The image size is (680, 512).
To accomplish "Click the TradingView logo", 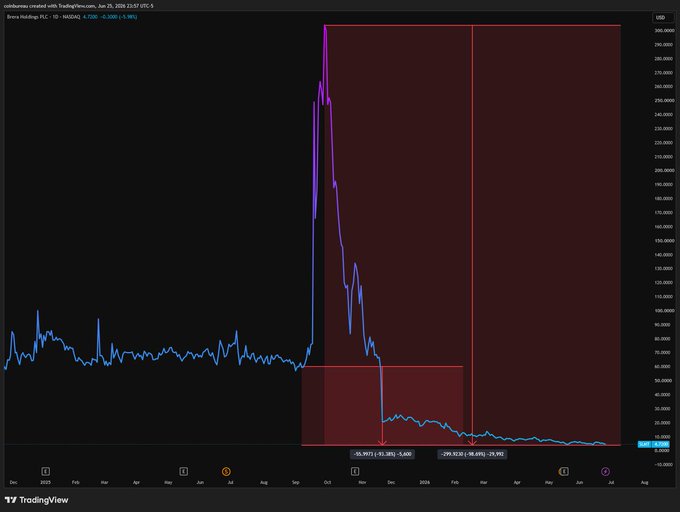I will click(36, 500).
